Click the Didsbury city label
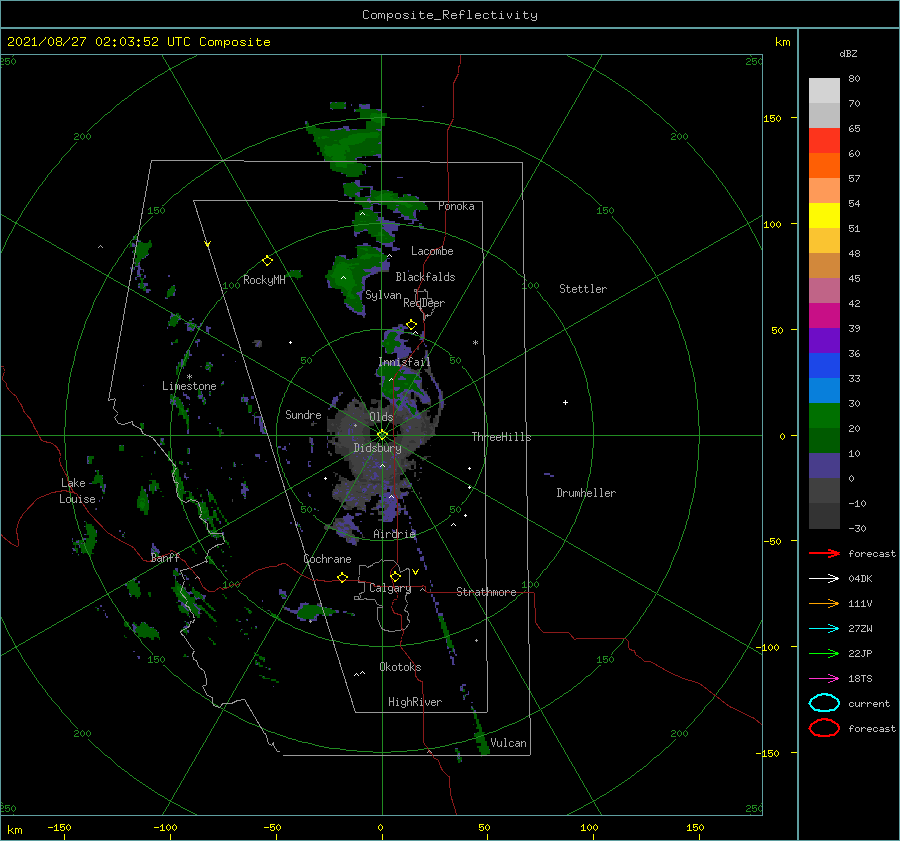 pos(377,448)
